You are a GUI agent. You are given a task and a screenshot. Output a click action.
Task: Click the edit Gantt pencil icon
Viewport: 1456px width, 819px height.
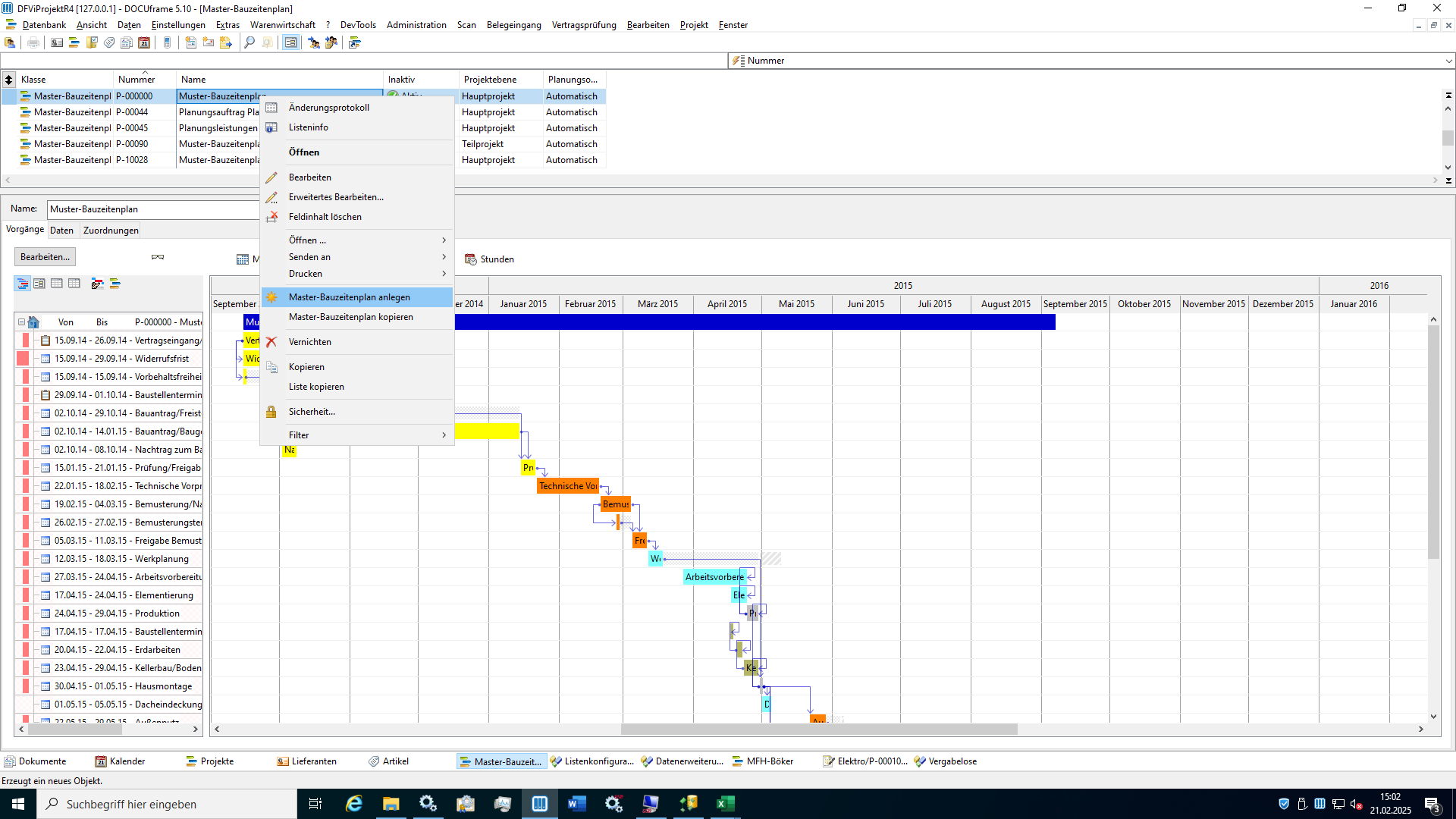97,284
